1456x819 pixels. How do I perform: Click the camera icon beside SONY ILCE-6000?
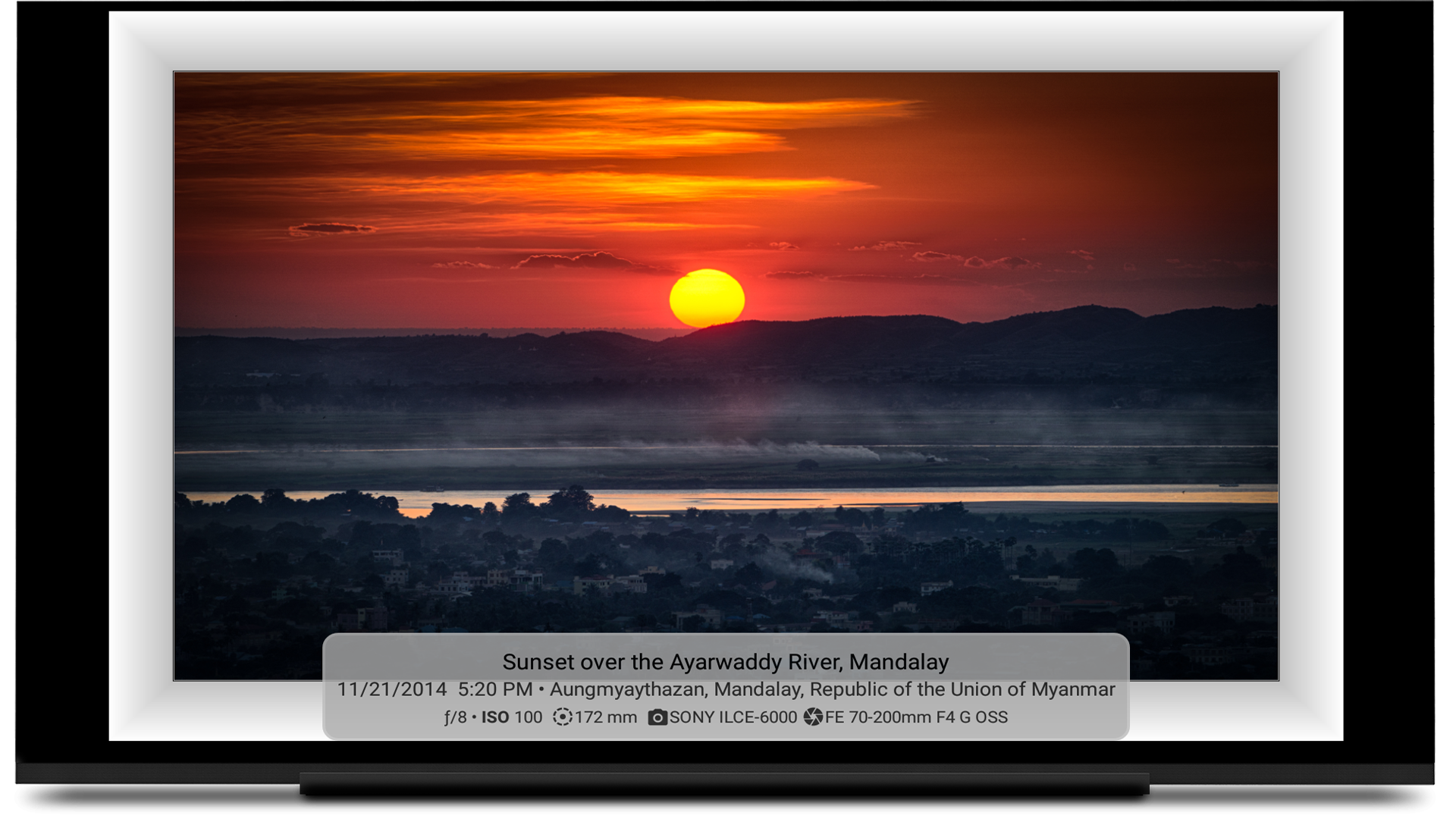(x=657, y=717)
